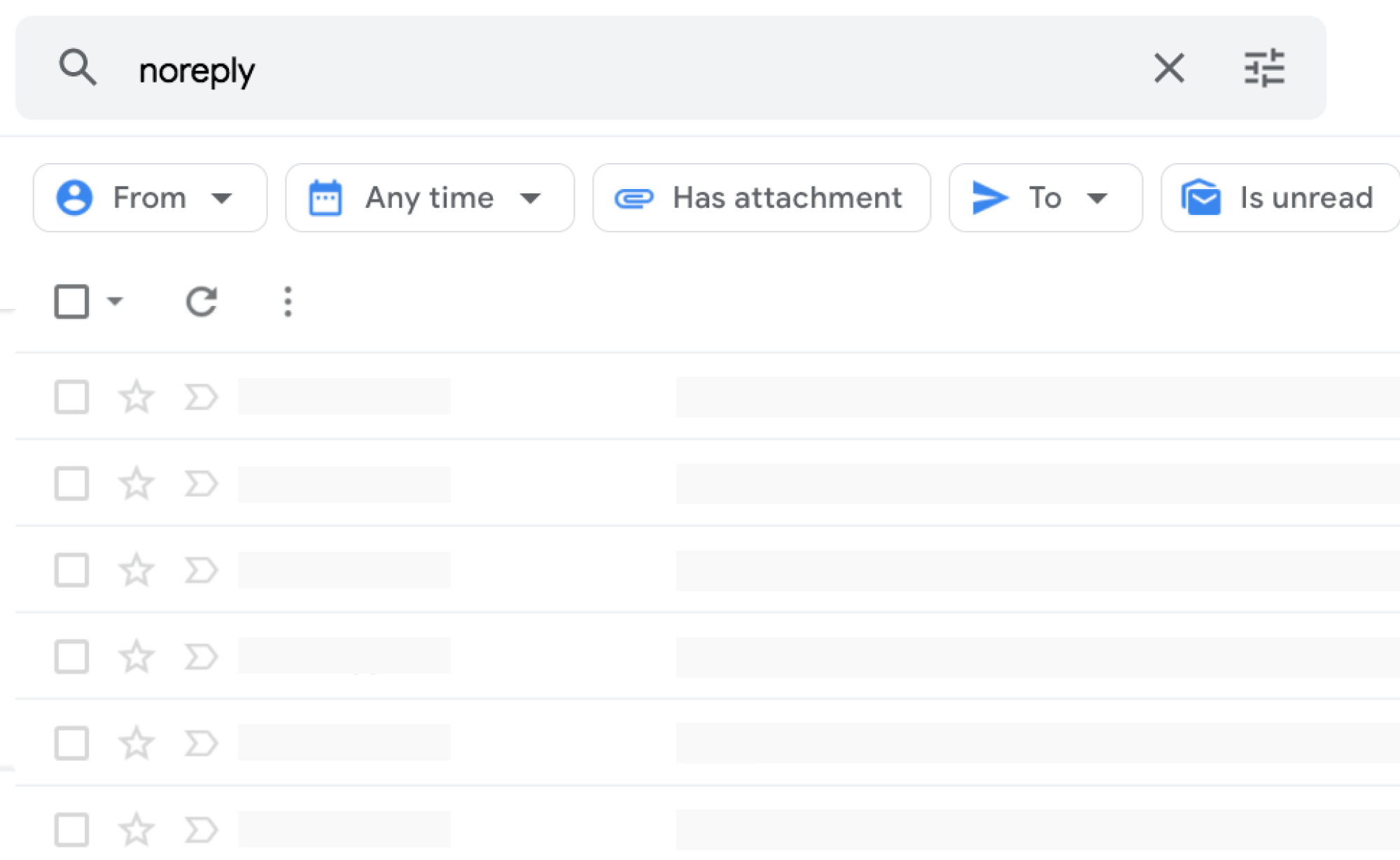The image size is (1400, 860).
Task: Click the refresh icon
Action: coord(201,302)
